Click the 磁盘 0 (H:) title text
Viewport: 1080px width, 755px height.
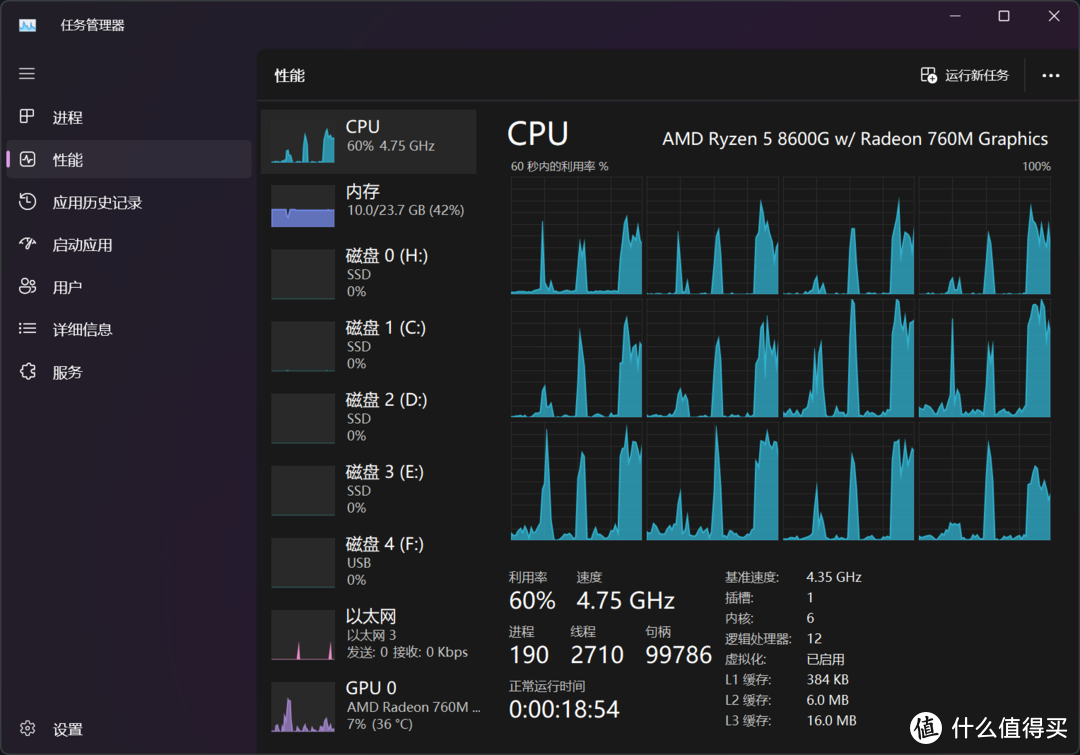[x=386, y=256]
